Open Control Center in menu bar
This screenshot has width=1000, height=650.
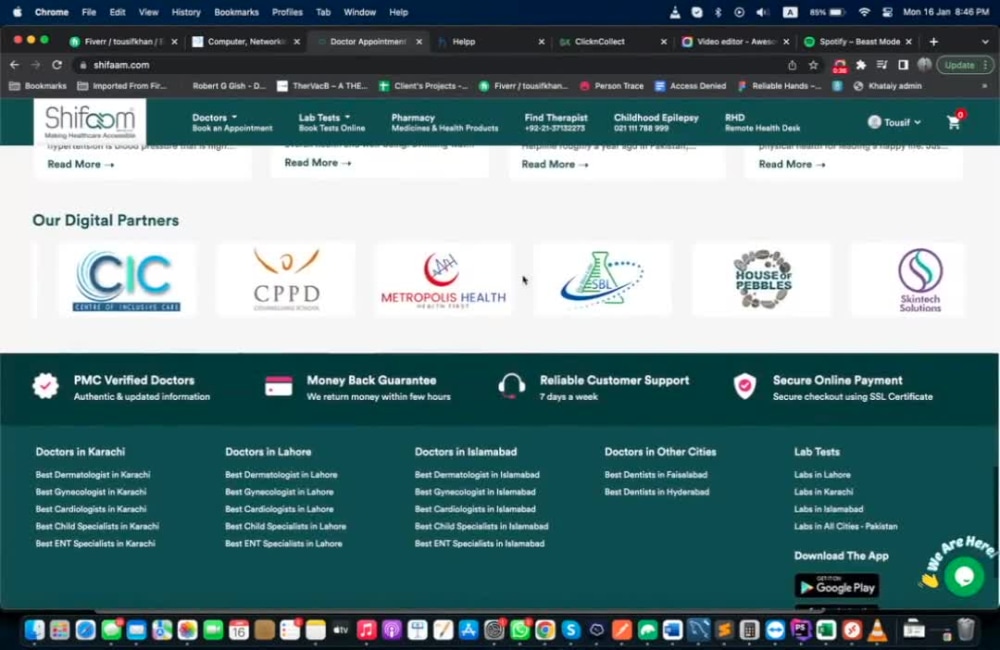click(887, 12)
